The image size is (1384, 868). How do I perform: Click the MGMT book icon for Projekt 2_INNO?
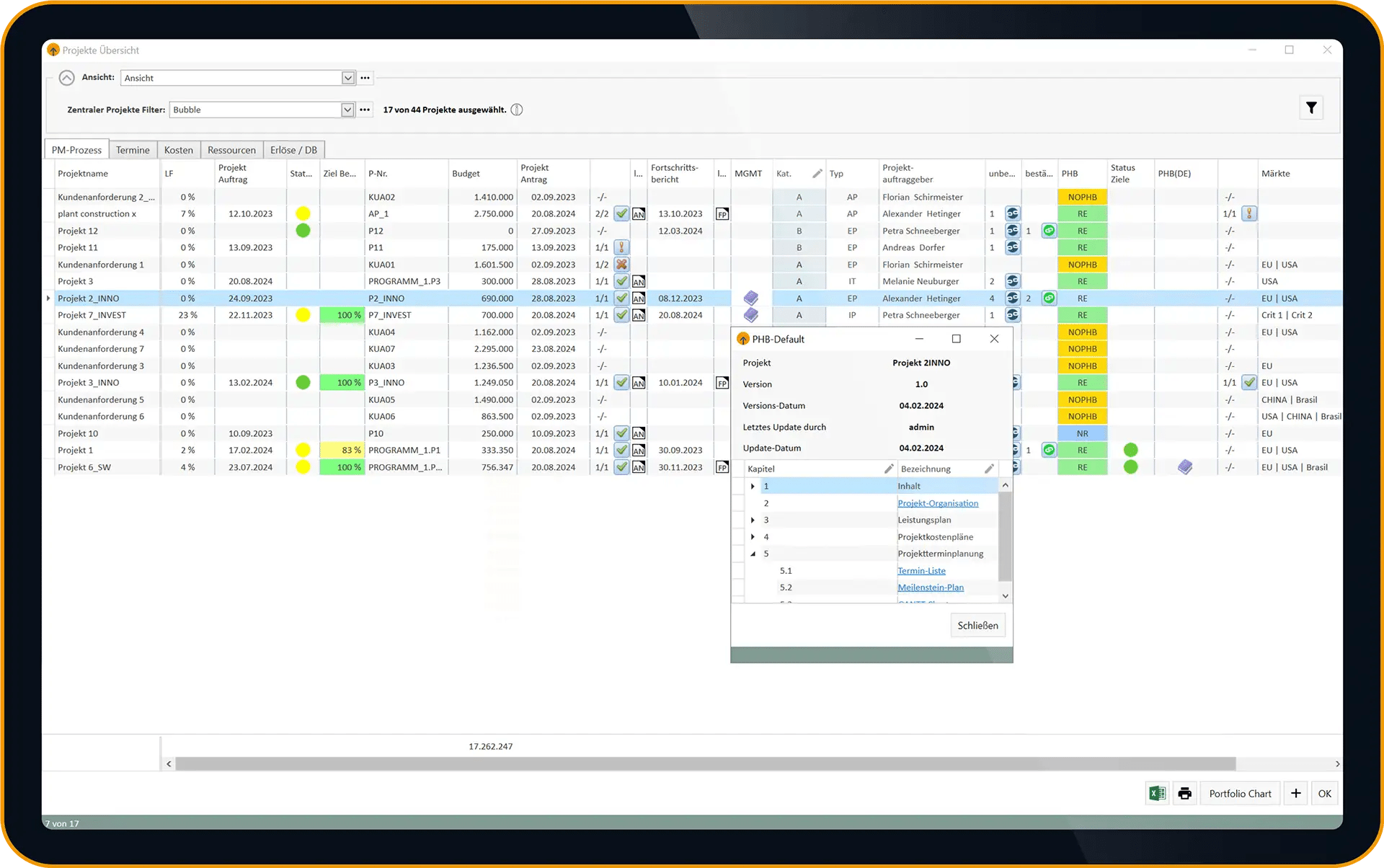tap(751, 298)
